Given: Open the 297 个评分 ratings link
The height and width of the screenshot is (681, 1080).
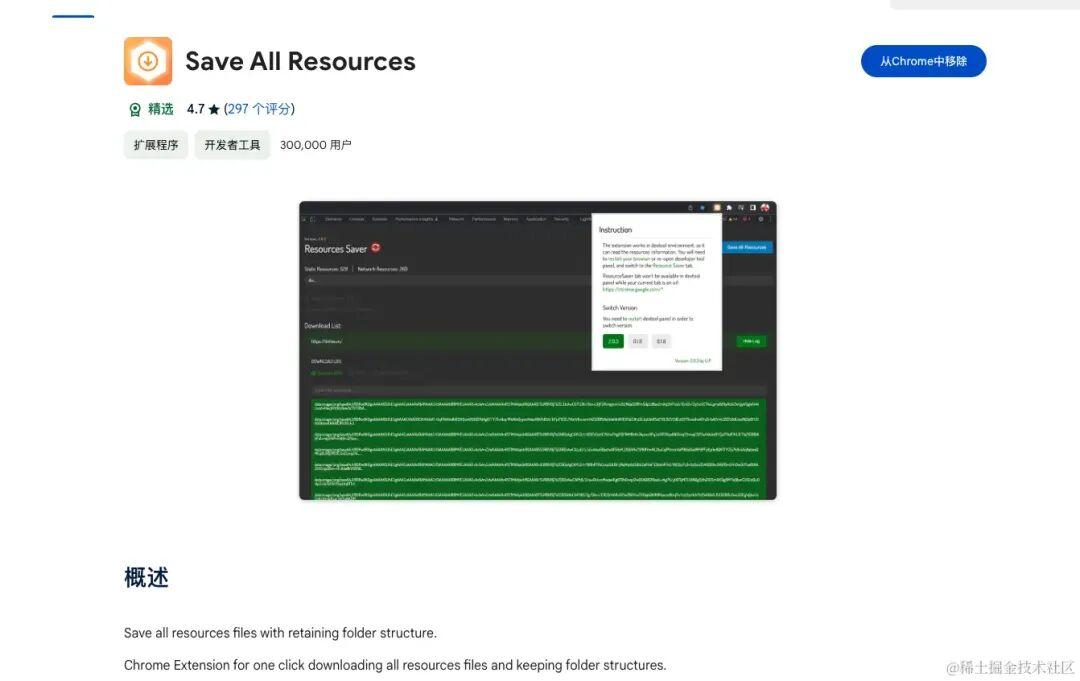Looking at the screenshot, I should click(258, 109).
